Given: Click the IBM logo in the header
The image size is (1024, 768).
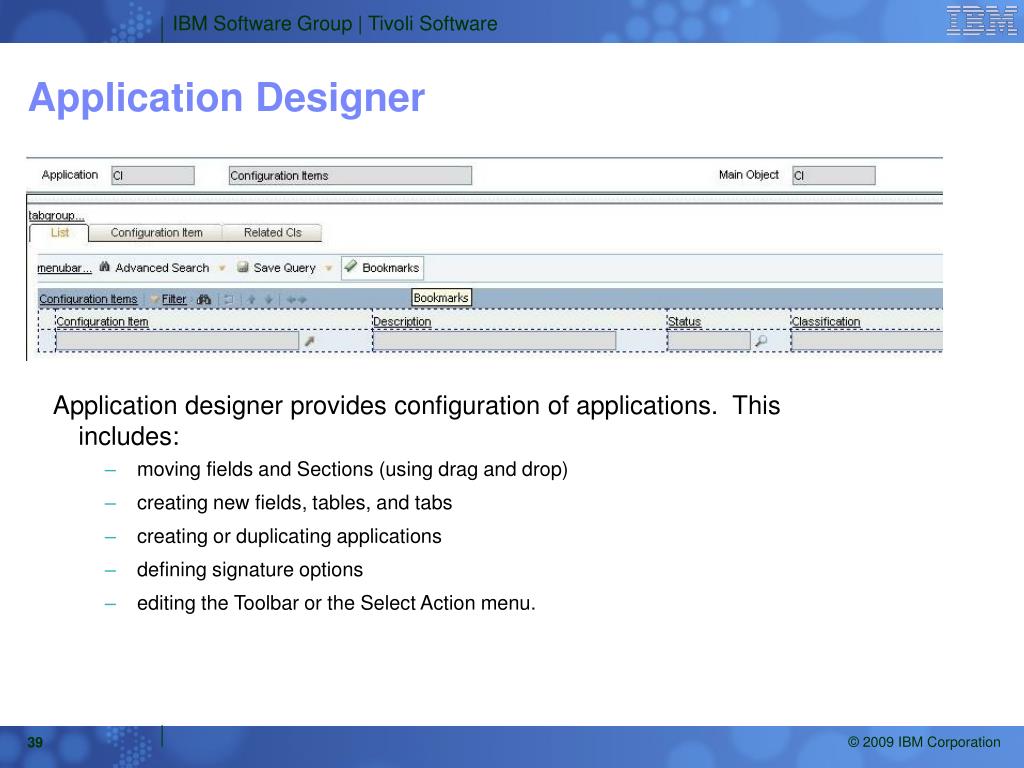Looking at the screenshot, I should [981, 21].
